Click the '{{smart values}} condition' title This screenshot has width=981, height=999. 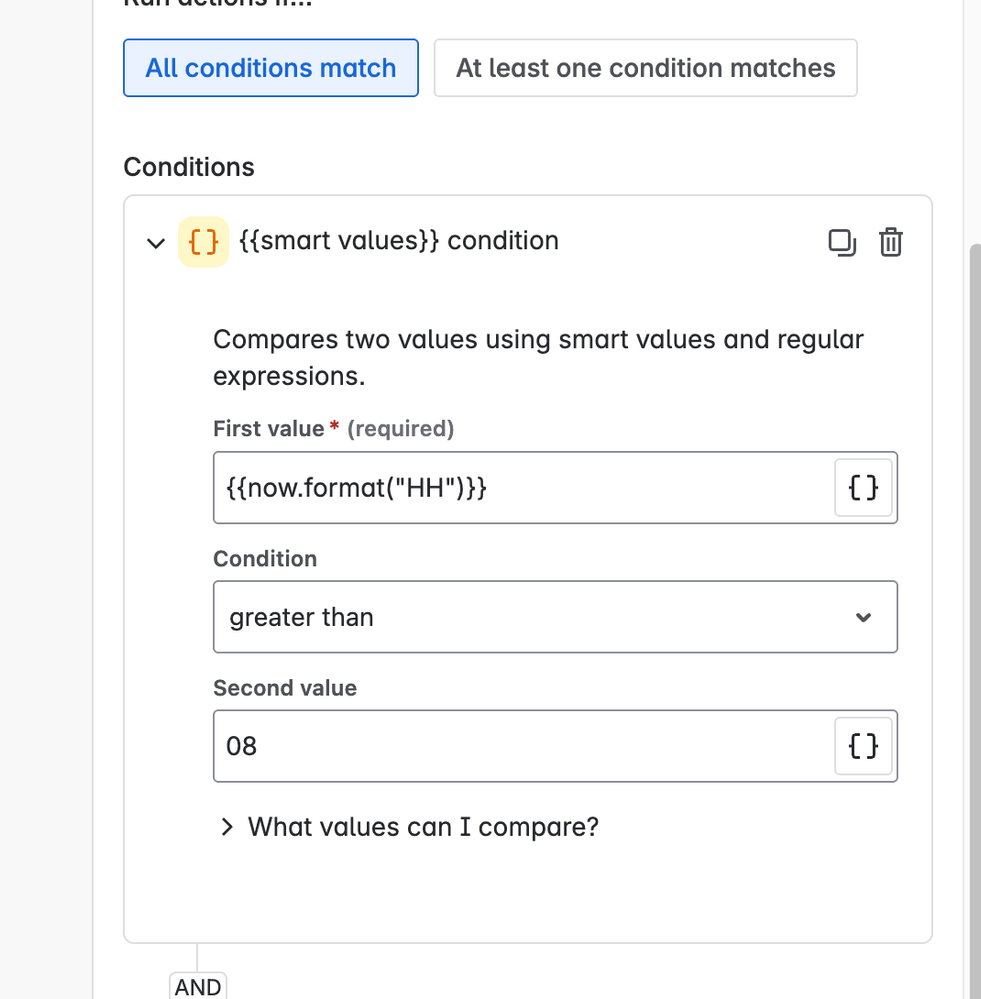tap(399, 241)
